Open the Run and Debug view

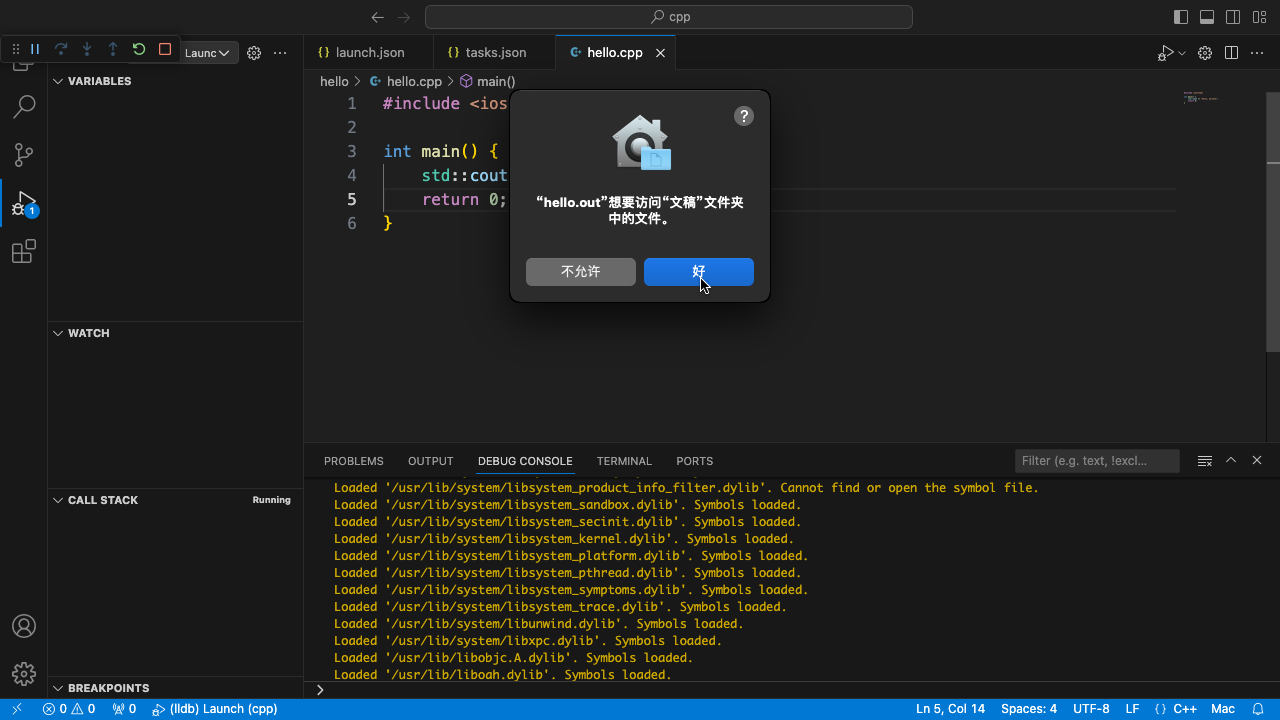[24, 203]
